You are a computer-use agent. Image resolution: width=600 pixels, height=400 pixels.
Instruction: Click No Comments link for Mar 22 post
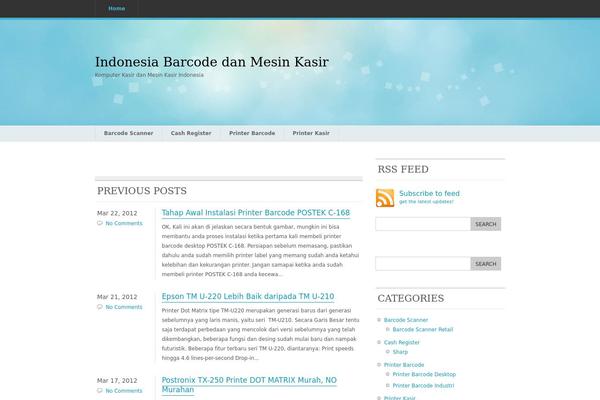point(124,223)
